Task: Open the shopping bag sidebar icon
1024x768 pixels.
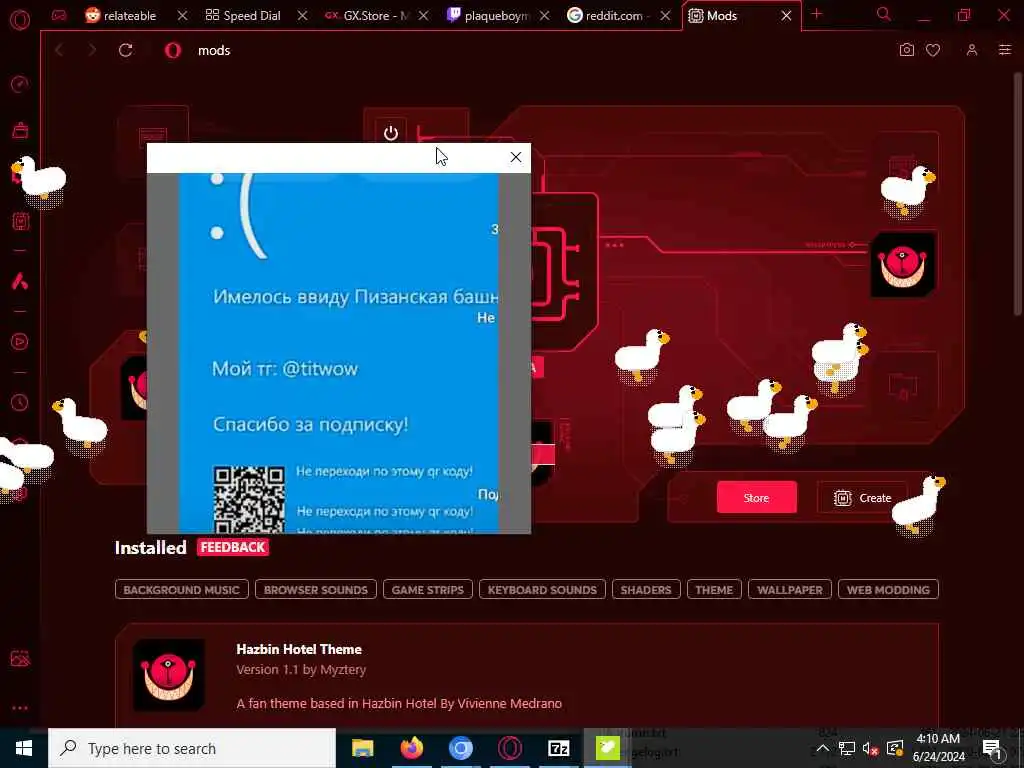Action: tap(20, 130)
